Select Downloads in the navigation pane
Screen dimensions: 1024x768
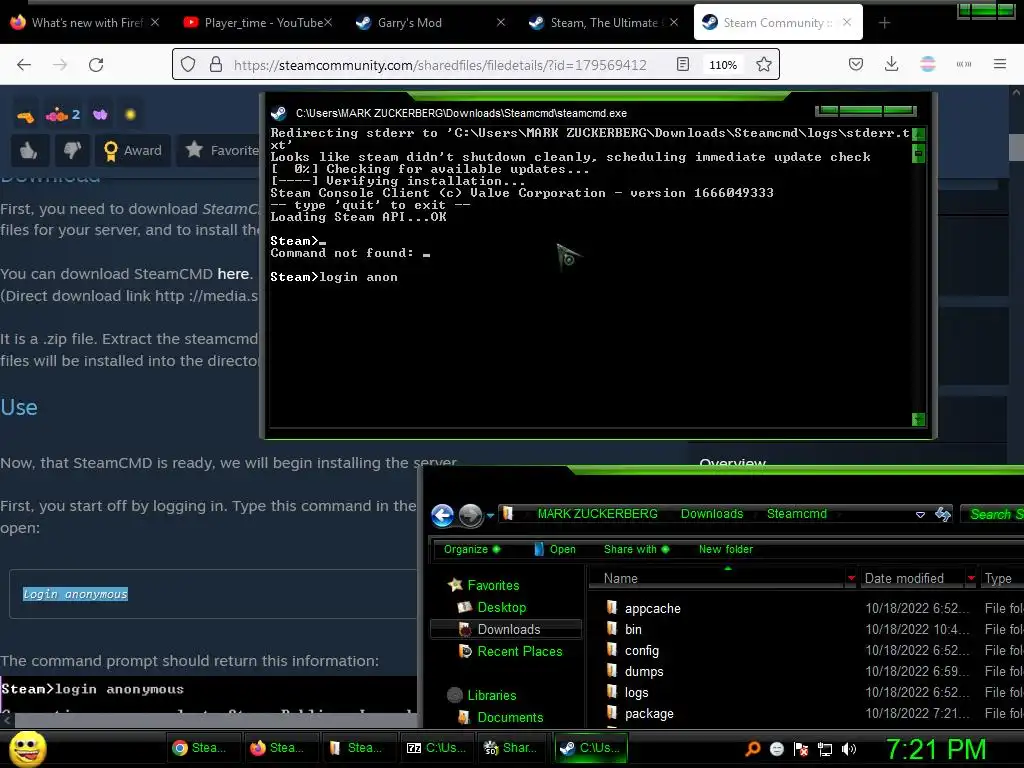point(505,629)
